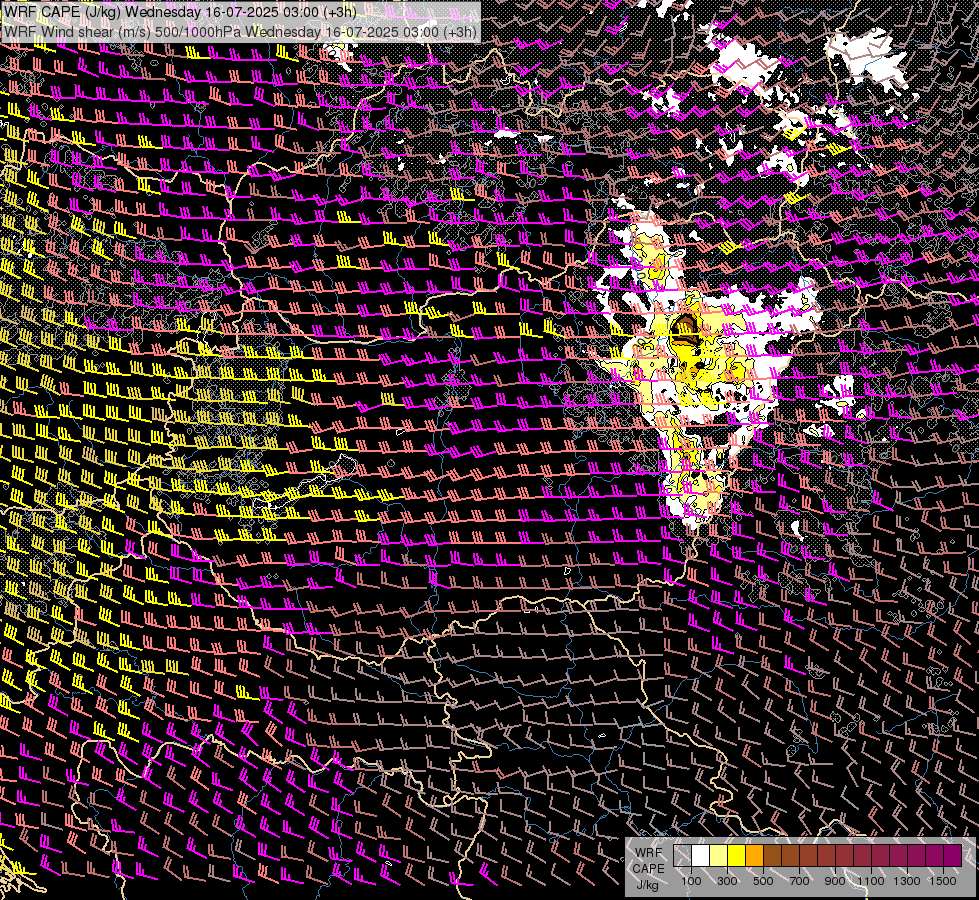Click the '1300' legend value label

[907, 881]
